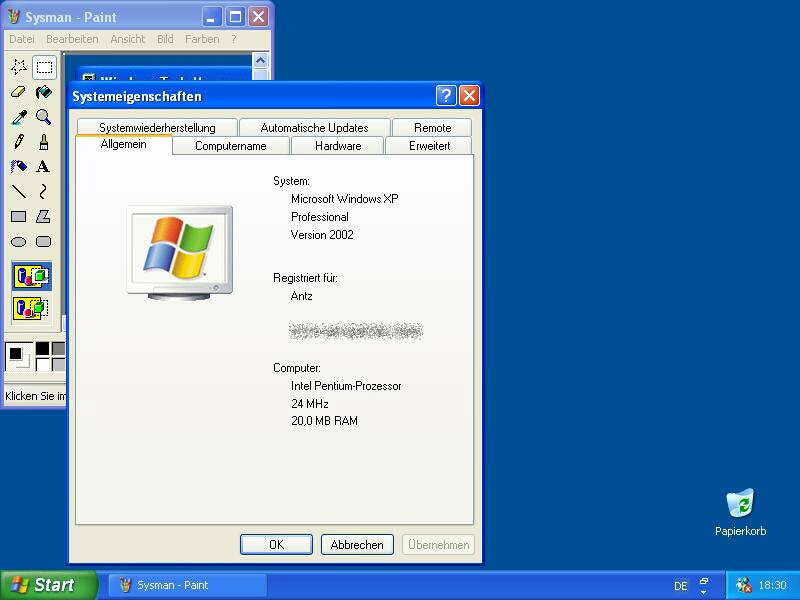800x600 pixels.
Task: Pick the Rectangle shape tool
Action: pos(19,217)
